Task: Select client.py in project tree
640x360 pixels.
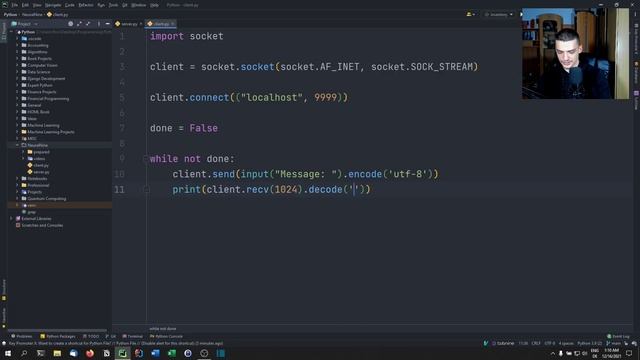Action: (41, 165)
